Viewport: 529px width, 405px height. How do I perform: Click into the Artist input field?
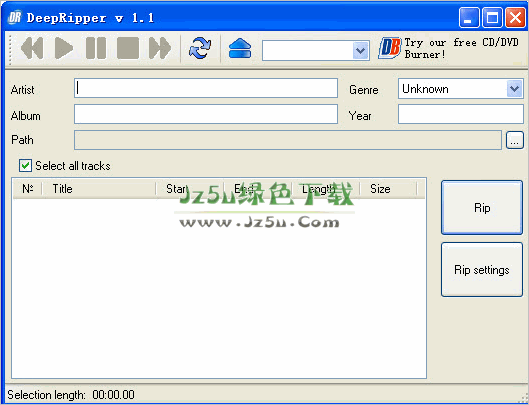[206, 88]
